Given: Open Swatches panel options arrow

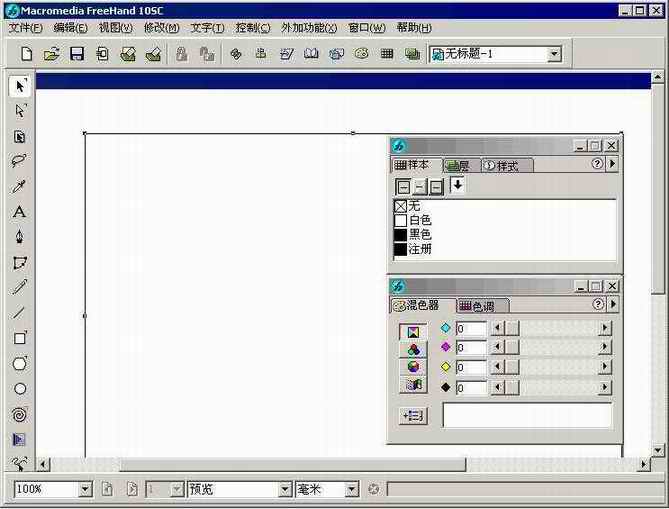Looking at the screenshot, I should coord(613,163).
